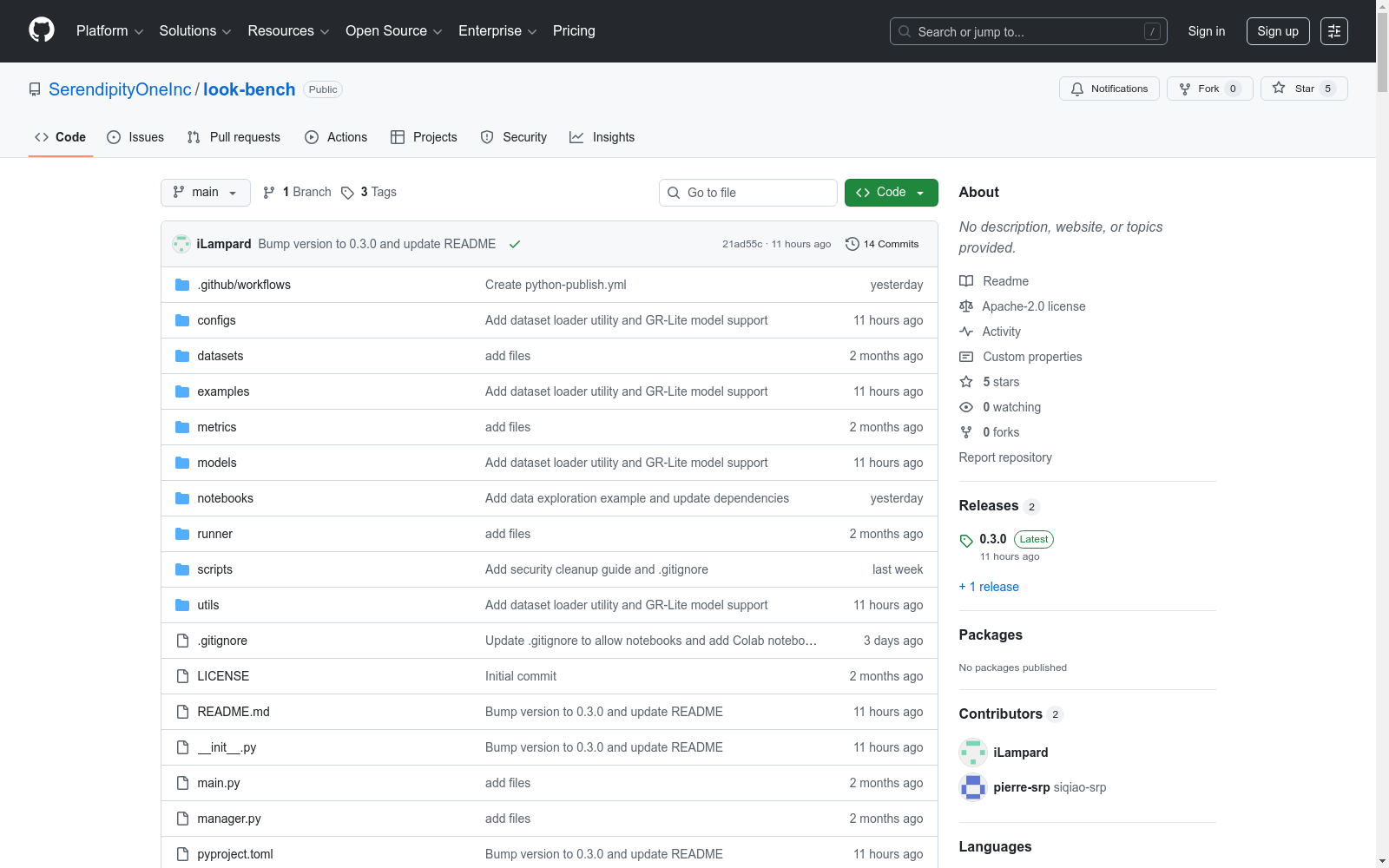Click the configs folder icon
This screenshot has height=868, width=1389.
tap(182, 320)
